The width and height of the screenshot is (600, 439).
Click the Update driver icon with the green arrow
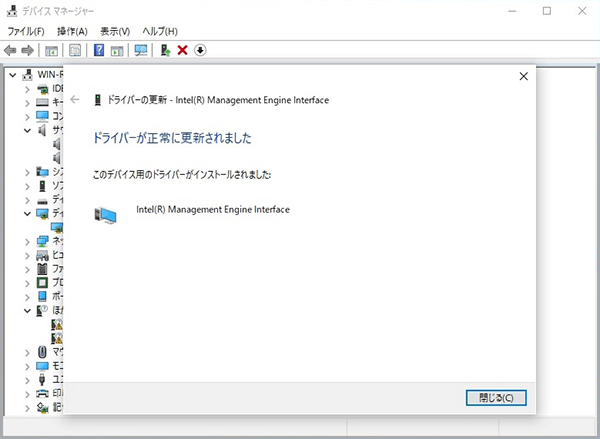click(x=165, y=50)
